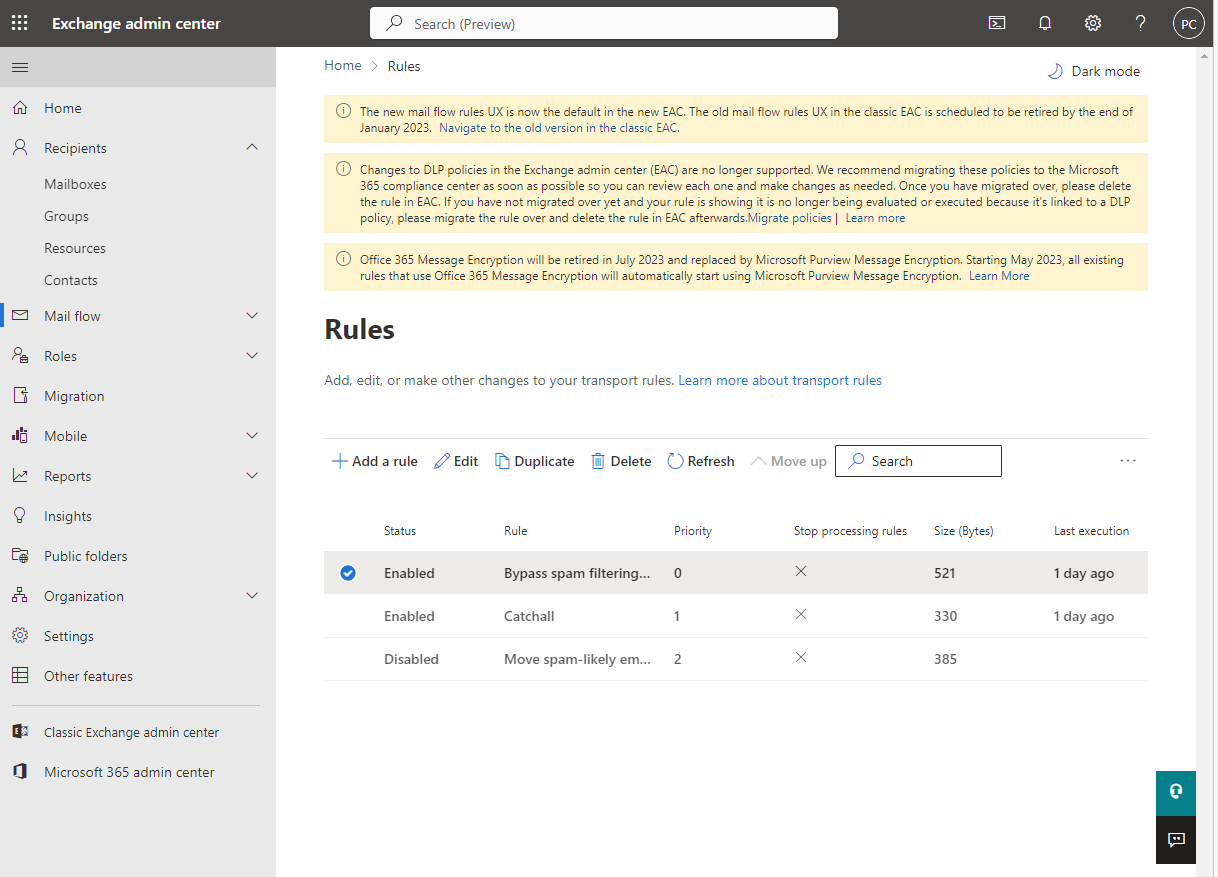
Task: Click the Roles icon in sidebar
Action: (x=20, y=356)
